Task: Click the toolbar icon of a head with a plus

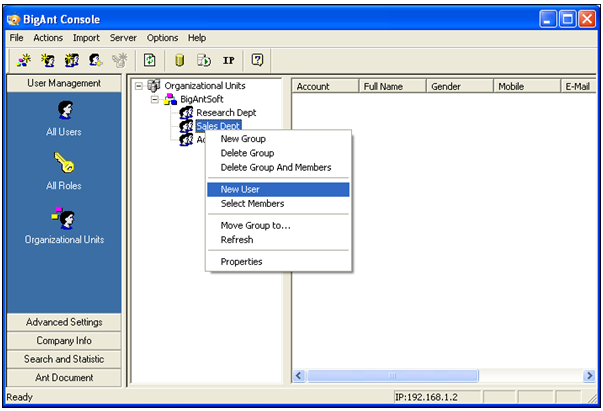Action: (95, 60)
